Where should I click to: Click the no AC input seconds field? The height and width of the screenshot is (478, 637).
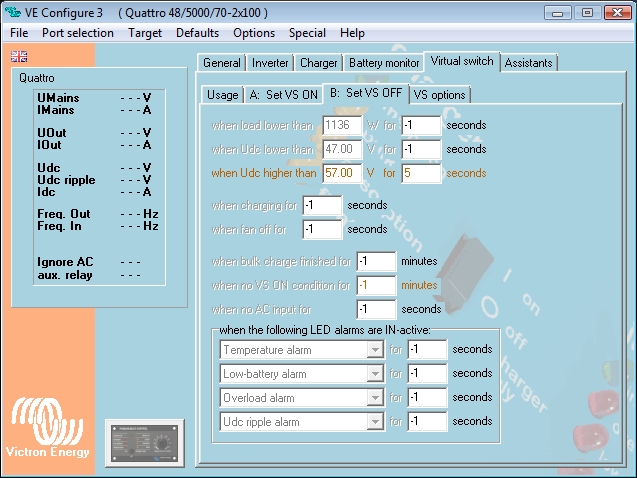click(376, 309)
